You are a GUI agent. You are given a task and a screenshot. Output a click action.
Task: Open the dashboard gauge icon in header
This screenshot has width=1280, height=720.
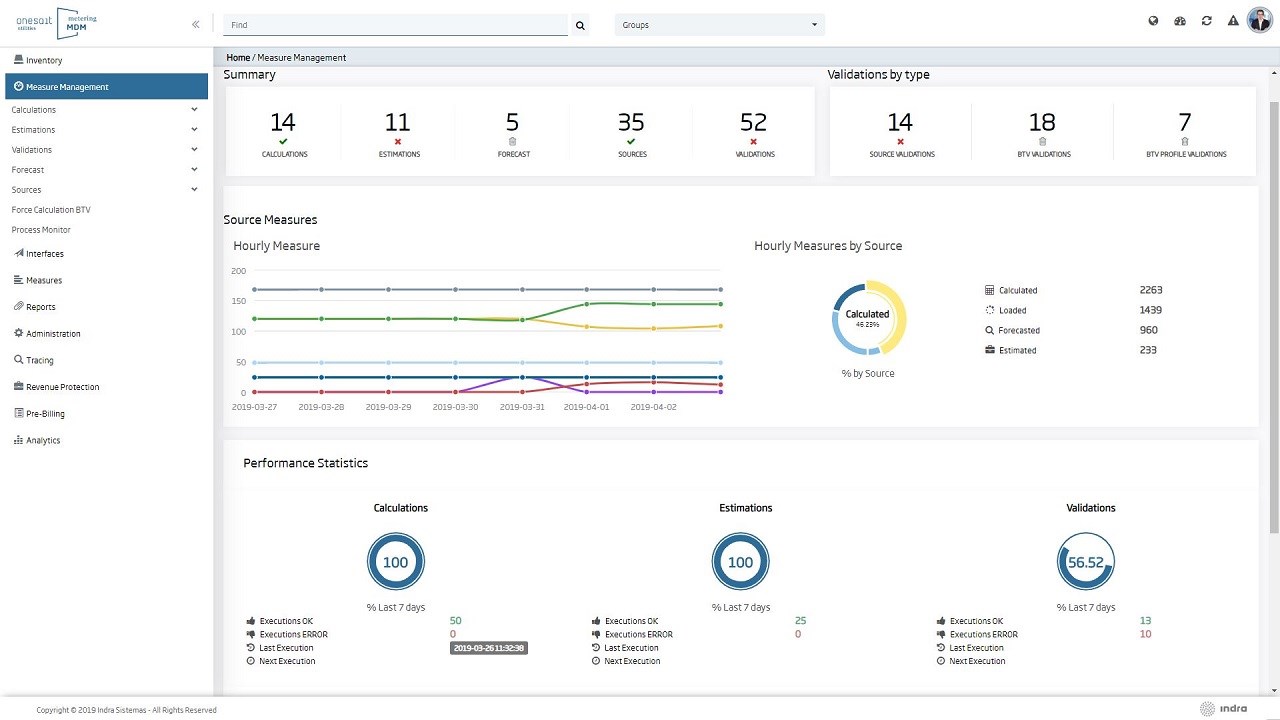(1180, 21)
